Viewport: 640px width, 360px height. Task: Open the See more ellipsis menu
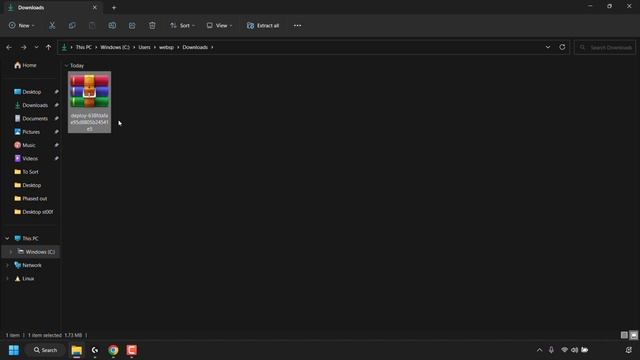[x=298, y=25]
